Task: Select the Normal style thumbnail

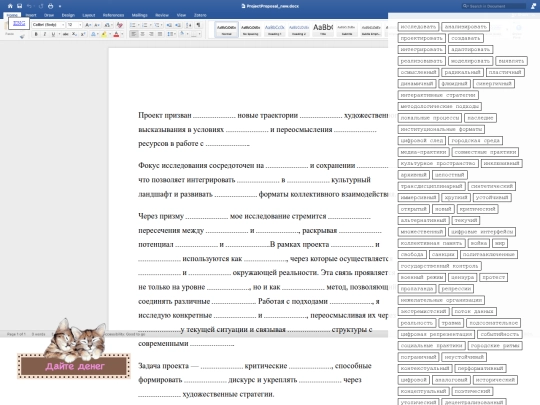Action: click(x=226, y=29)
